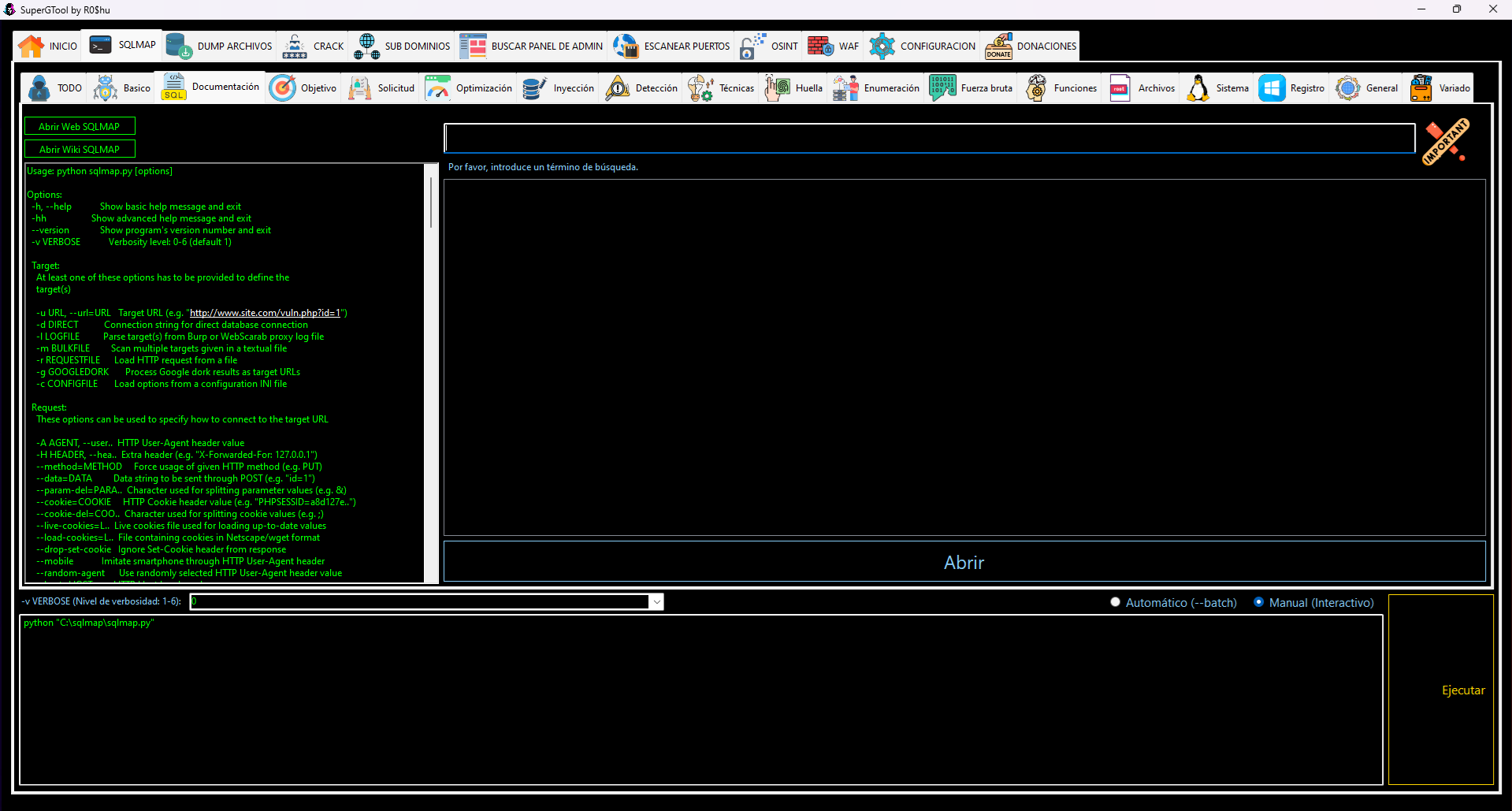Click the SQLMAP terminal icon
The width and height of the screenshot is (1512, 811).
pyautogui.click(x=101, y=45)
